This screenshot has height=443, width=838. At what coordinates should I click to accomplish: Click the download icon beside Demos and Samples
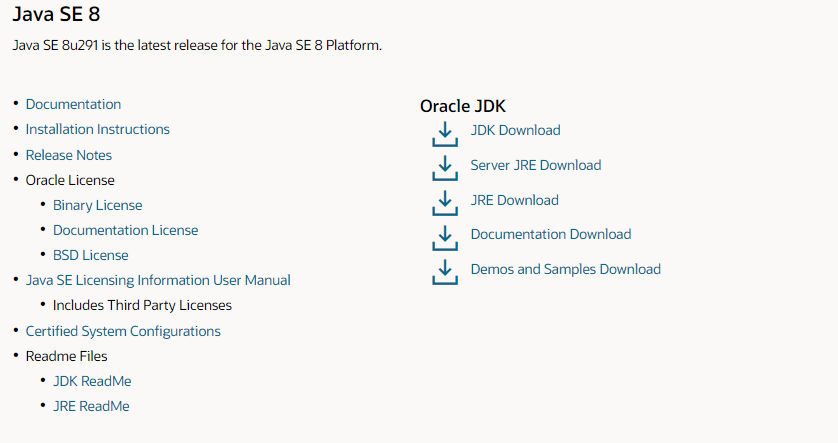pos(445,272)
